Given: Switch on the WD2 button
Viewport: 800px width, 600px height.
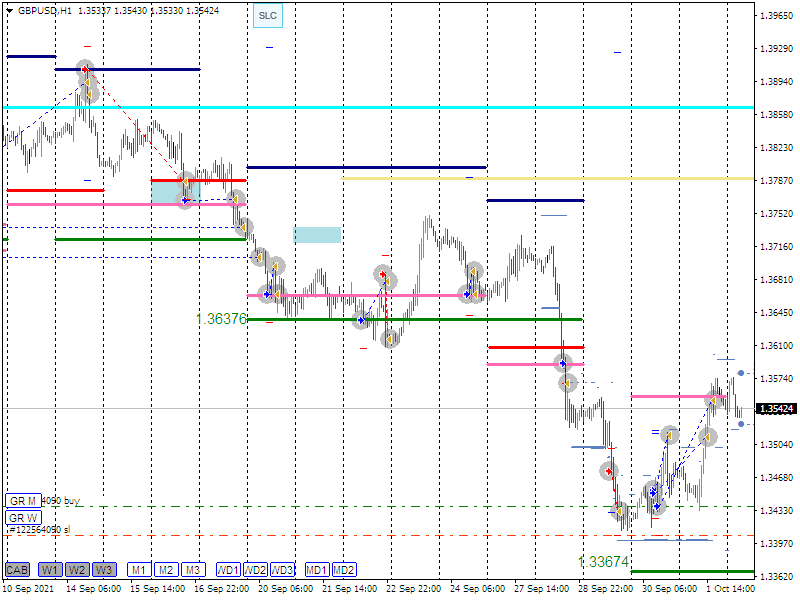Looking at the screenshot, I should [x=256, y=570].
